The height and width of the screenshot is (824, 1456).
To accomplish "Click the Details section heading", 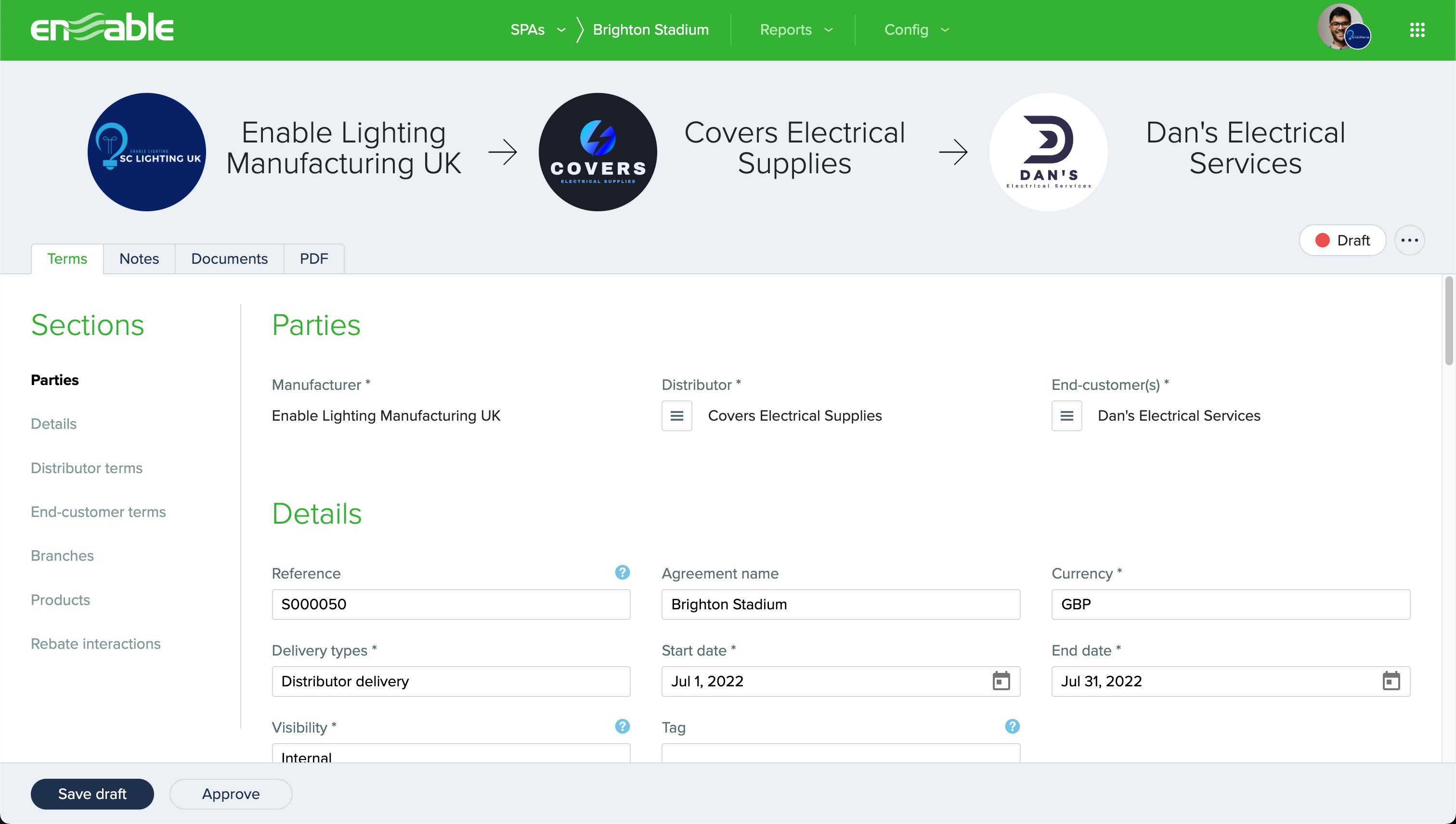I will [x=316, y=514].
